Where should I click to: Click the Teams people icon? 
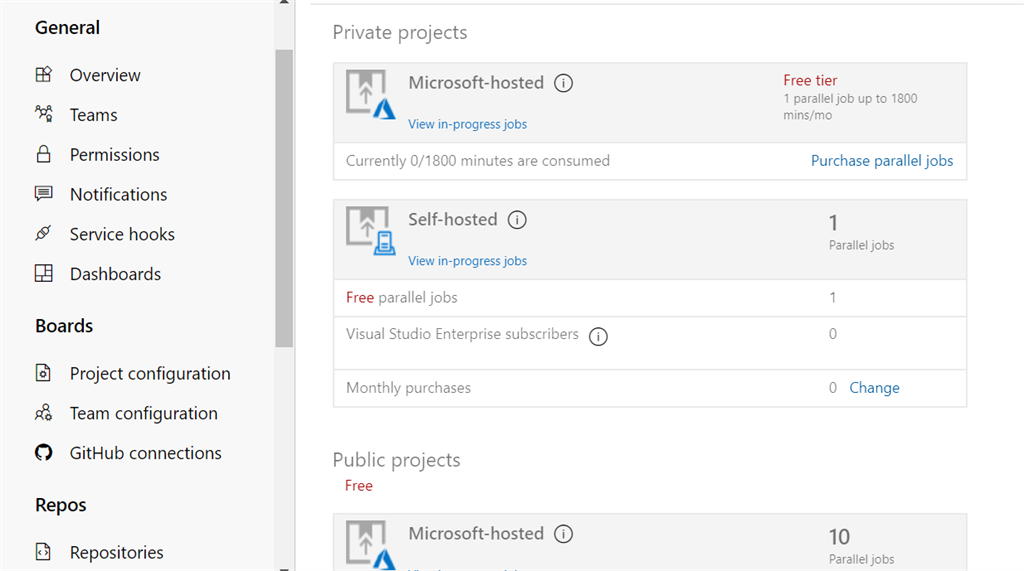[44, 114]
